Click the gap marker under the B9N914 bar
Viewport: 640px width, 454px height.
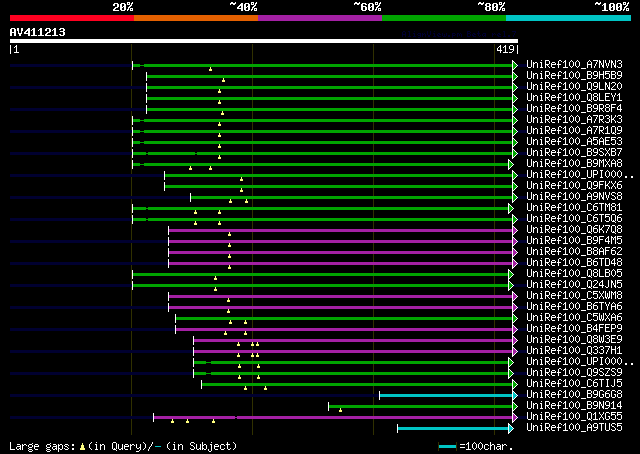coord(340,410)
